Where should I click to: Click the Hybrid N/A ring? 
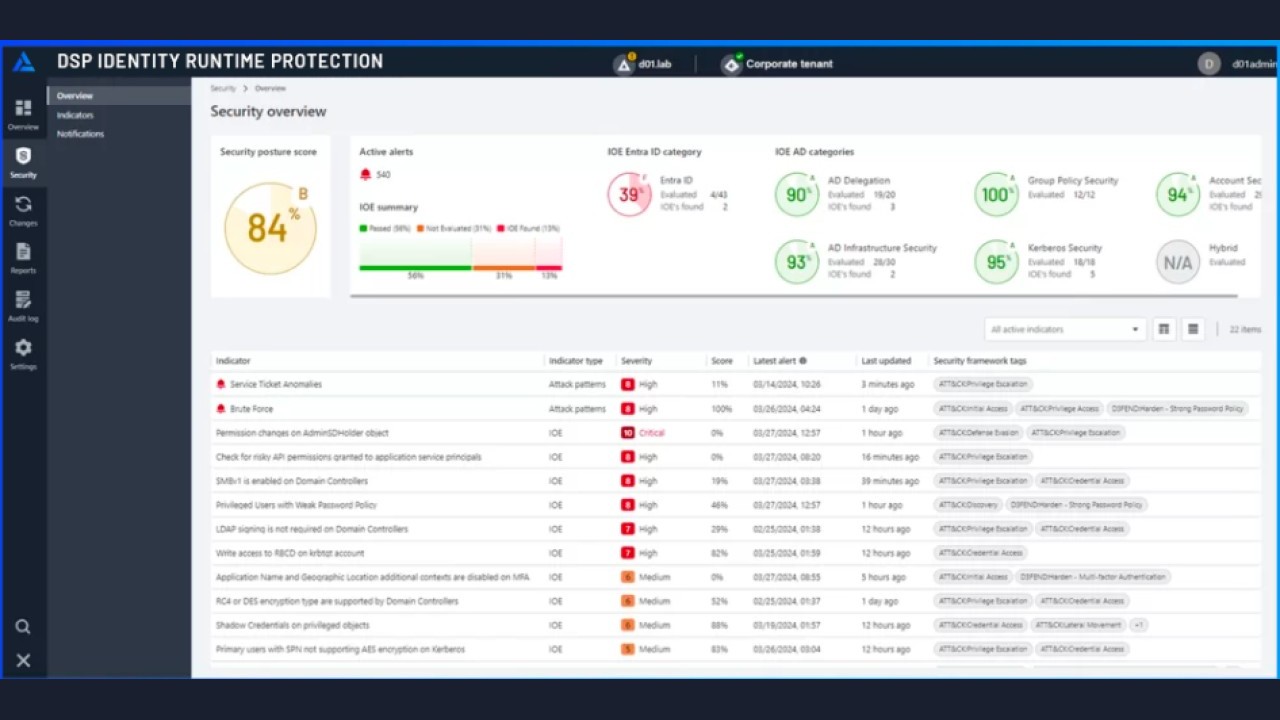[1178, 262]
